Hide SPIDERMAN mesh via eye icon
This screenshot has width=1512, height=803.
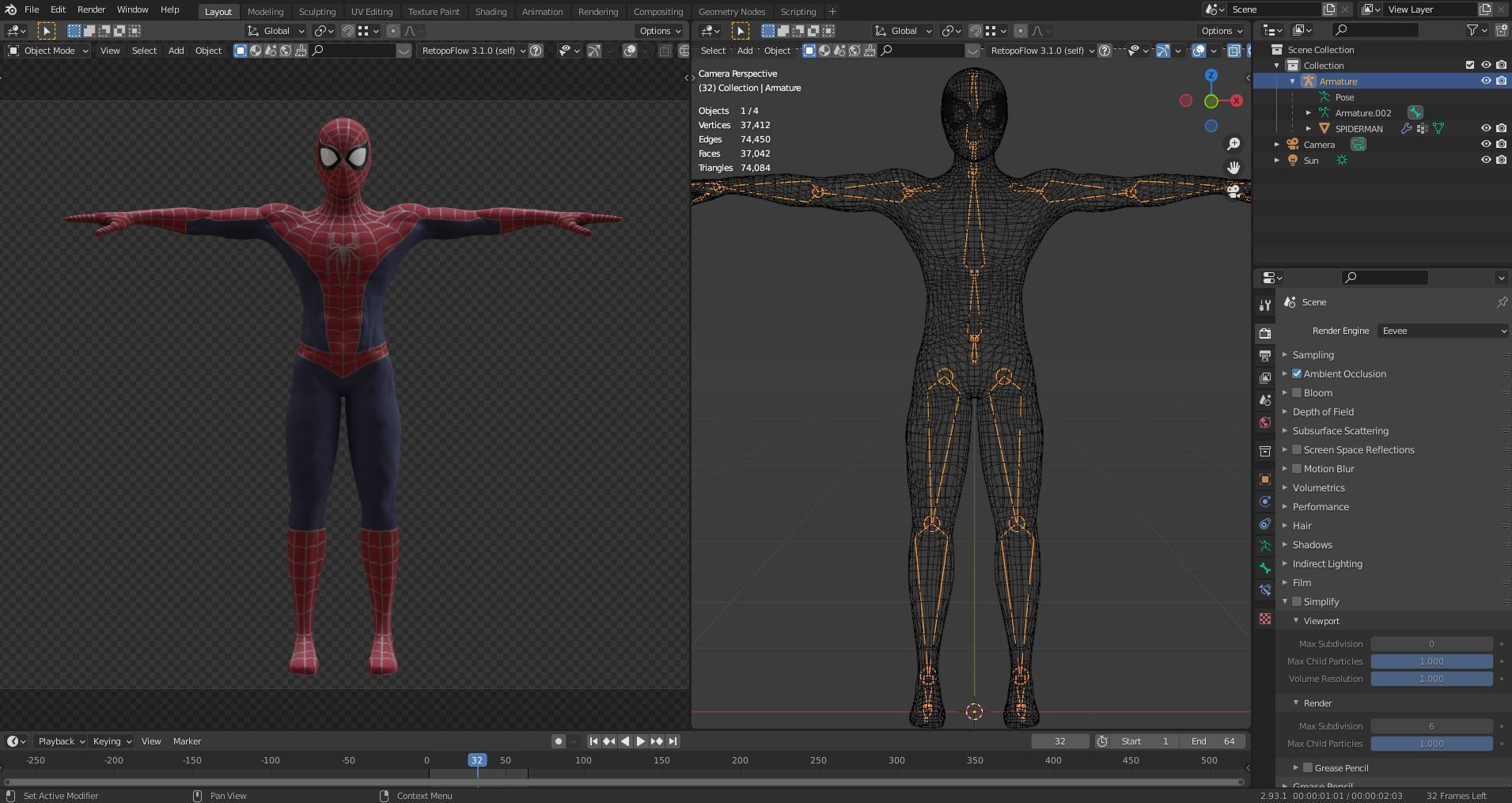(1486, 128)
